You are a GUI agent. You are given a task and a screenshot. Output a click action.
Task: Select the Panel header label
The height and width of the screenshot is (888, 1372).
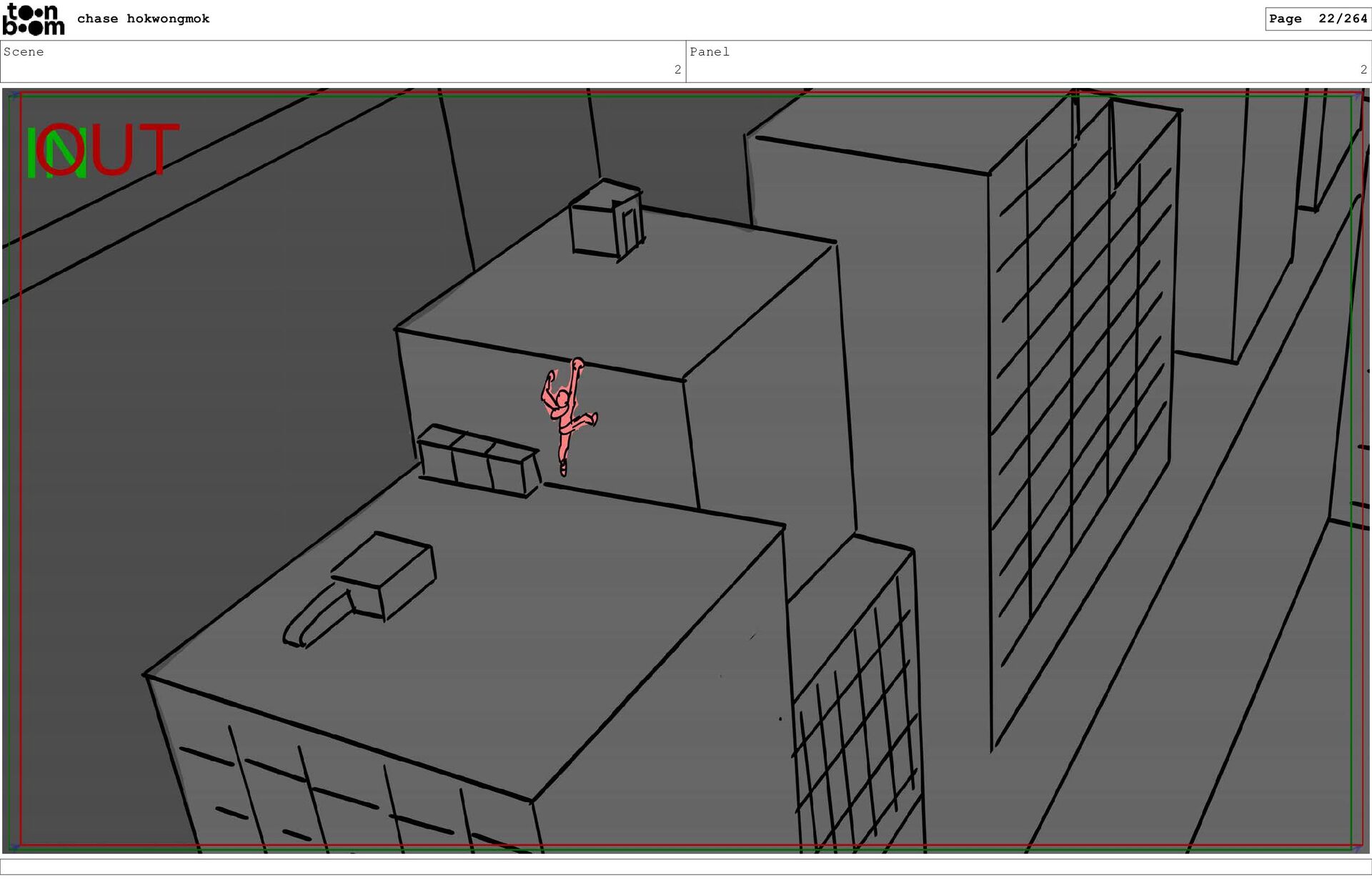(x=709, y=51)
